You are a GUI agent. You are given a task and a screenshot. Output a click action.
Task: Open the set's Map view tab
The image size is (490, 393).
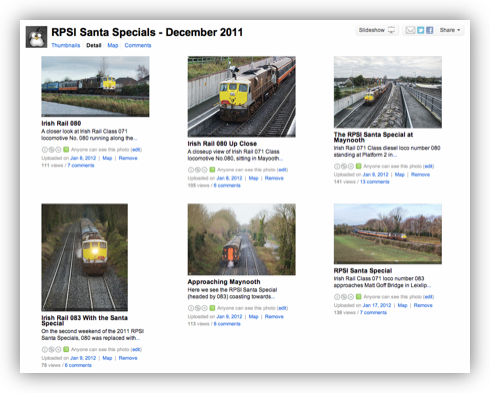pyautogui.click(x=113, y=45)
